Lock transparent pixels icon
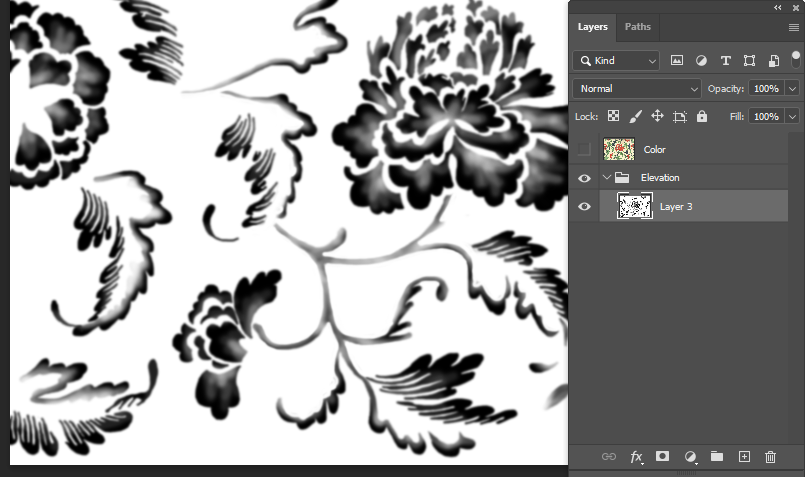The width and height of the screenshot is (805, 477). click(613, 116)
